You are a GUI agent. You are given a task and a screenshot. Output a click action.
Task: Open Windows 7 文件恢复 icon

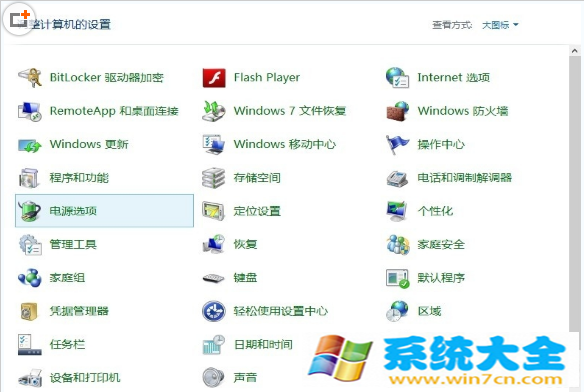click(214, 111)
